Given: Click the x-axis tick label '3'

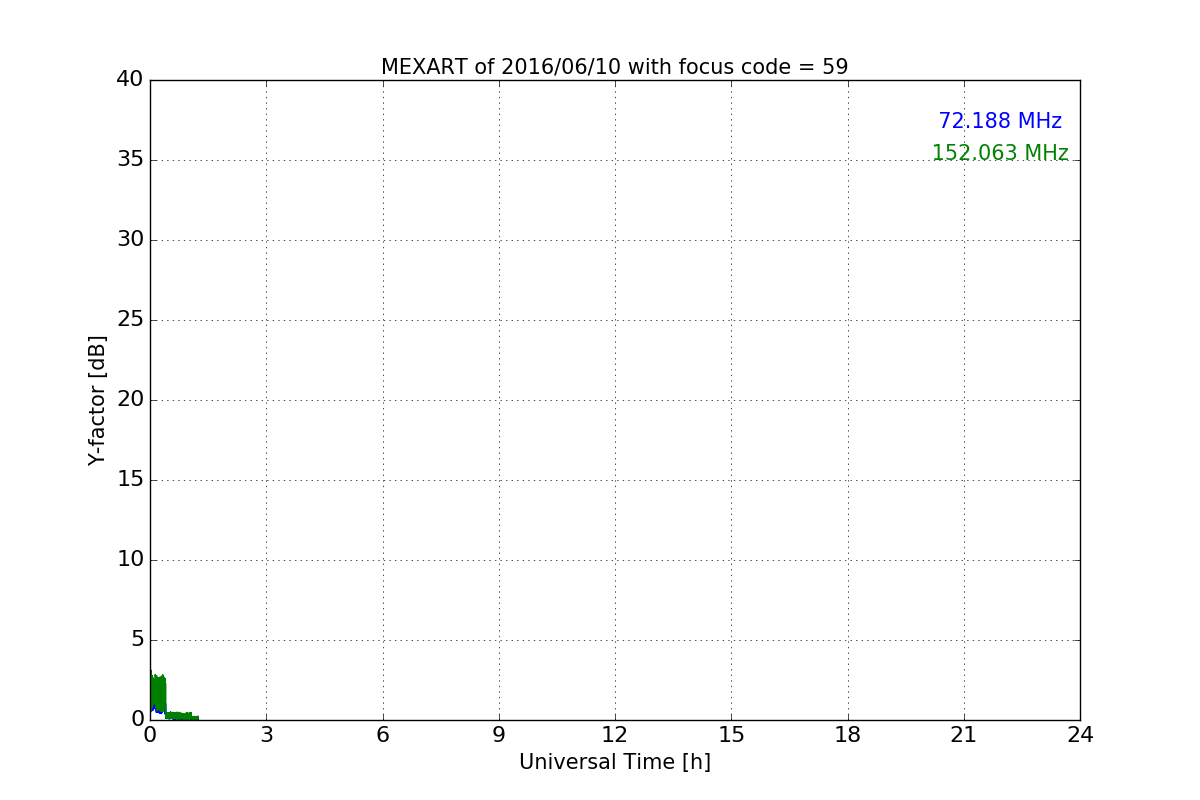Looking at the screenshot, I should pos(266,735).
